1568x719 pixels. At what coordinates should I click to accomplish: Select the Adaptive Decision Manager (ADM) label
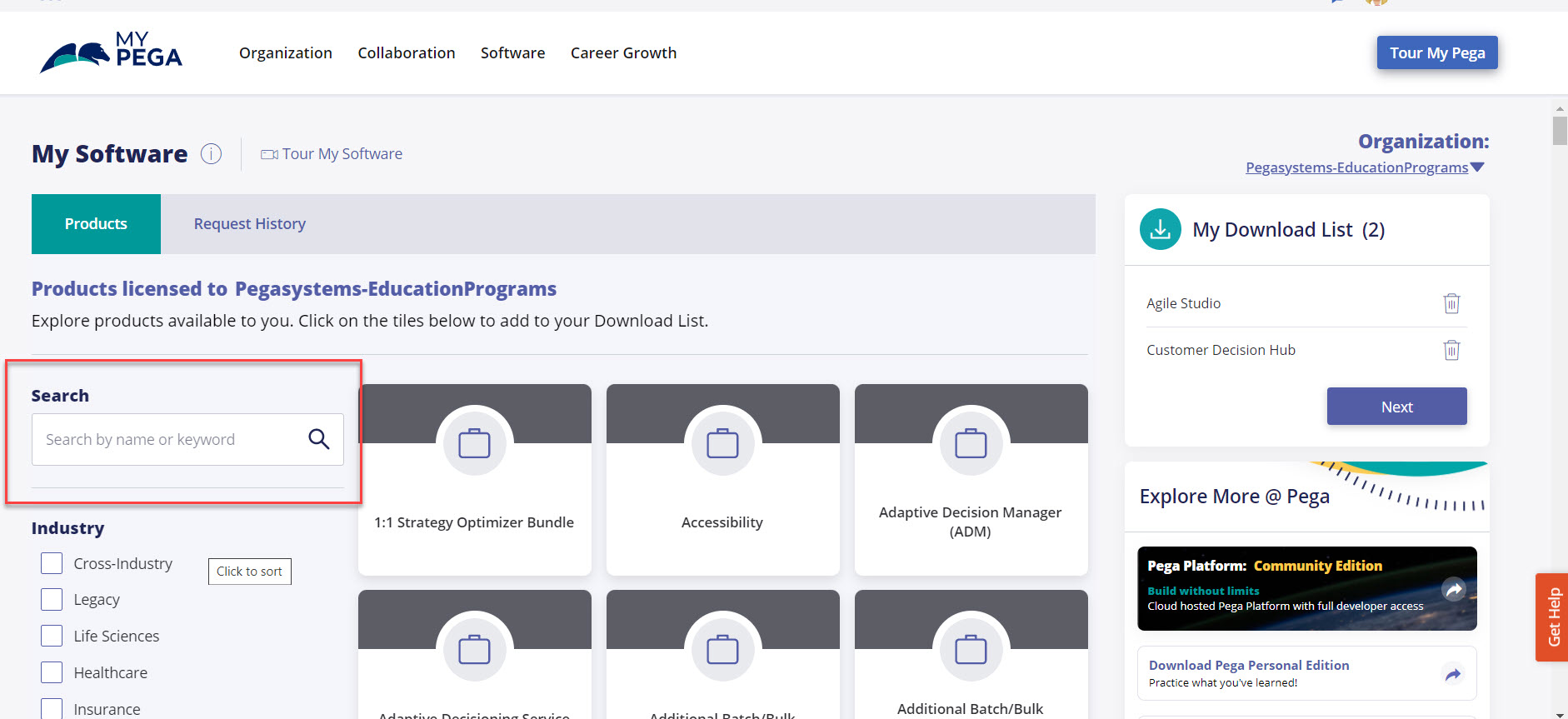[971, 522]
